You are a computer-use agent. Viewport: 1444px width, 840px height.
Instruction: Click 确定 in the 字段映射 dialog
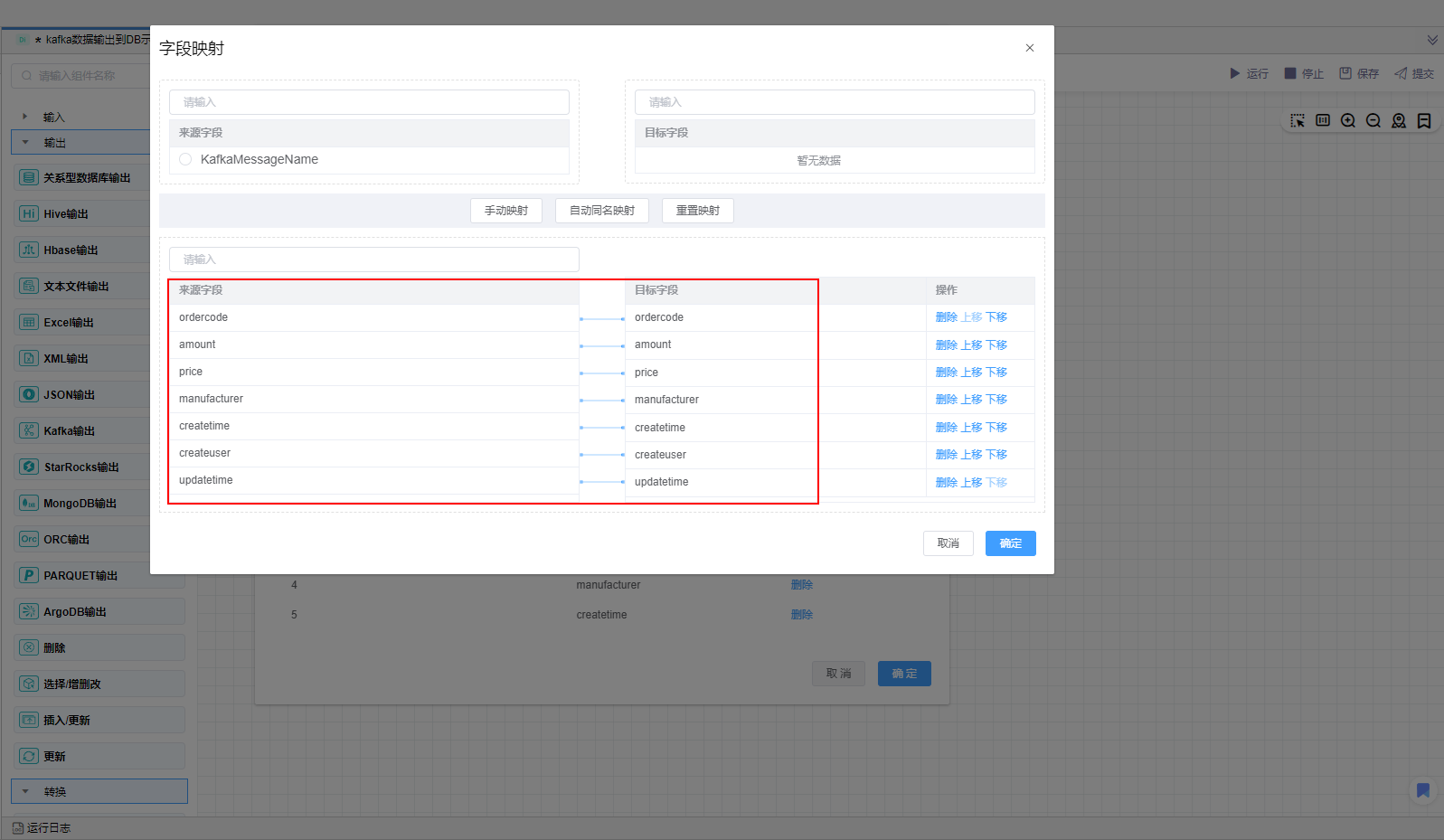coord(1010,543)
